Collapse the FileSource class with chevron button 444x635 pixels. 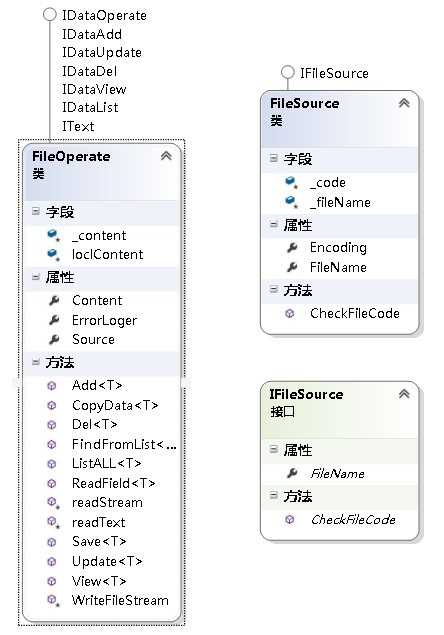coord(404,103)
